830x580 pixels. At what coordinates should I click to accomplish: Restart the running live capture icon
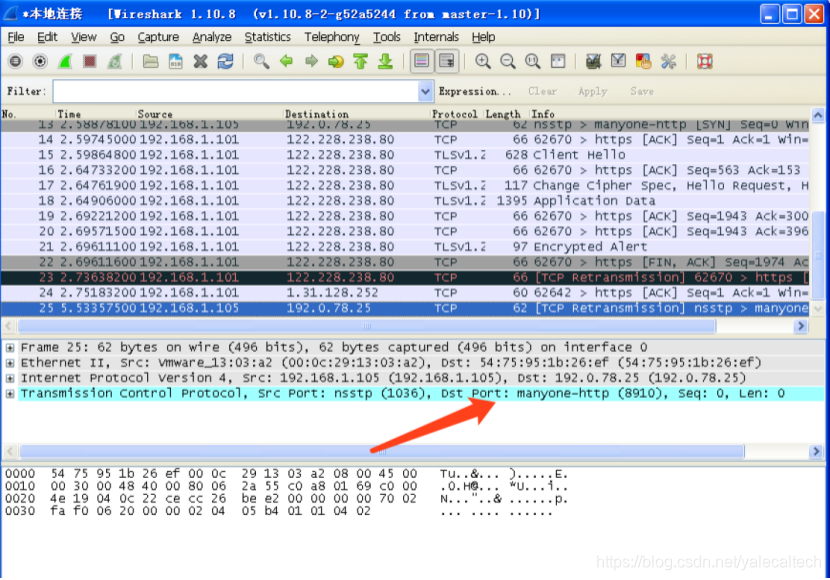pos(115,61)
